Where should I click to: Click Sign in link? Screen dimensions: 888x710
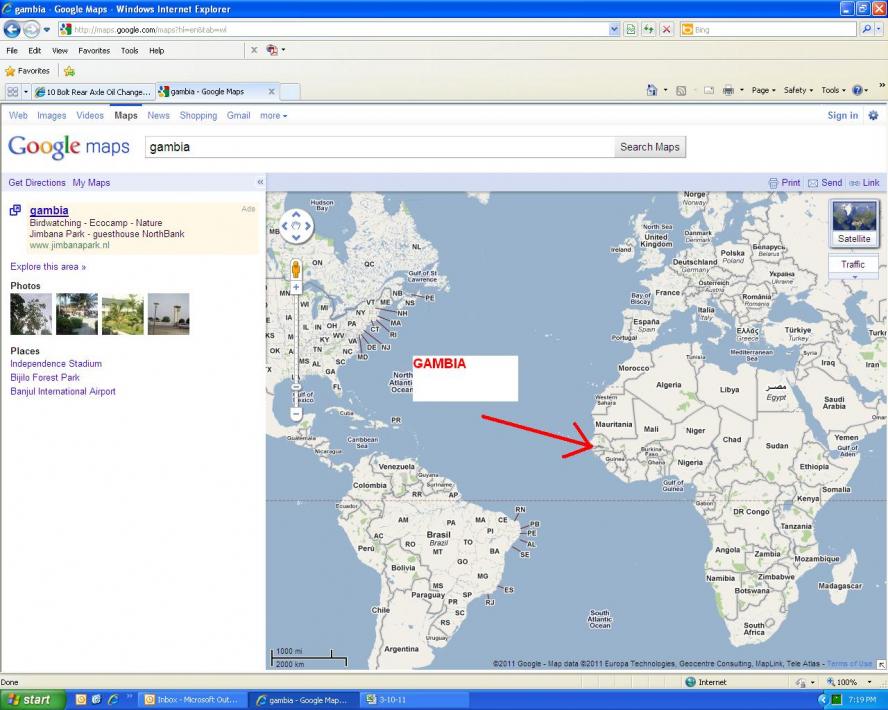click(842, 116)
